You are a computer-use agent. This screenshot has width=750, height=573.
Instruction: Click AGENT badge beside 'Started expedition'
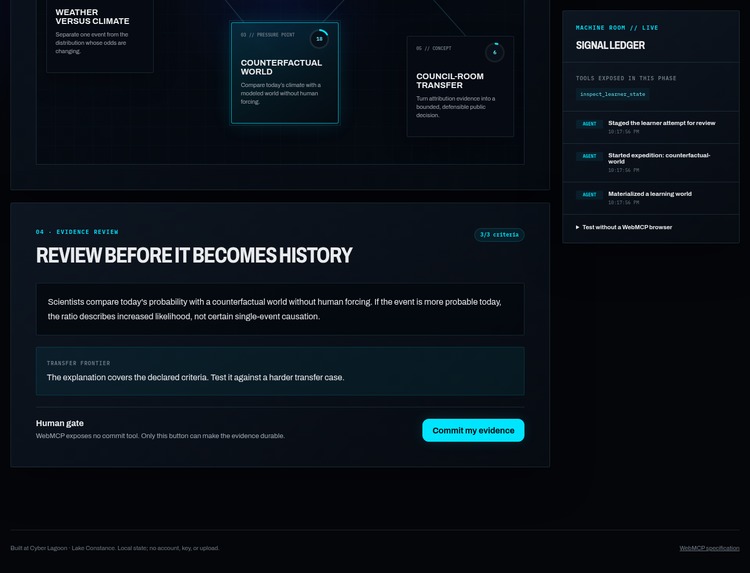click(589, 156)
